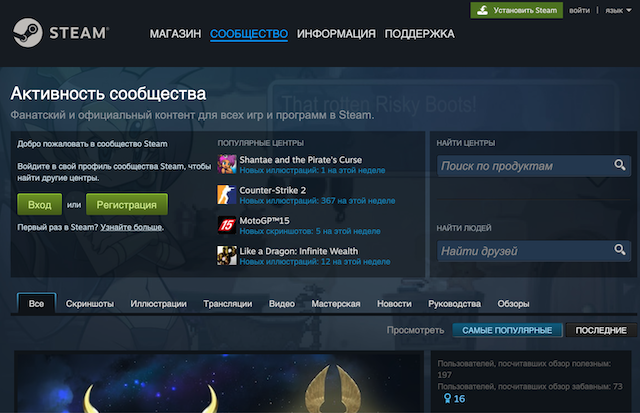Open the MotoGP 15 game icon
The height and width of the screenshot is (413, 640).
[227, 225]
